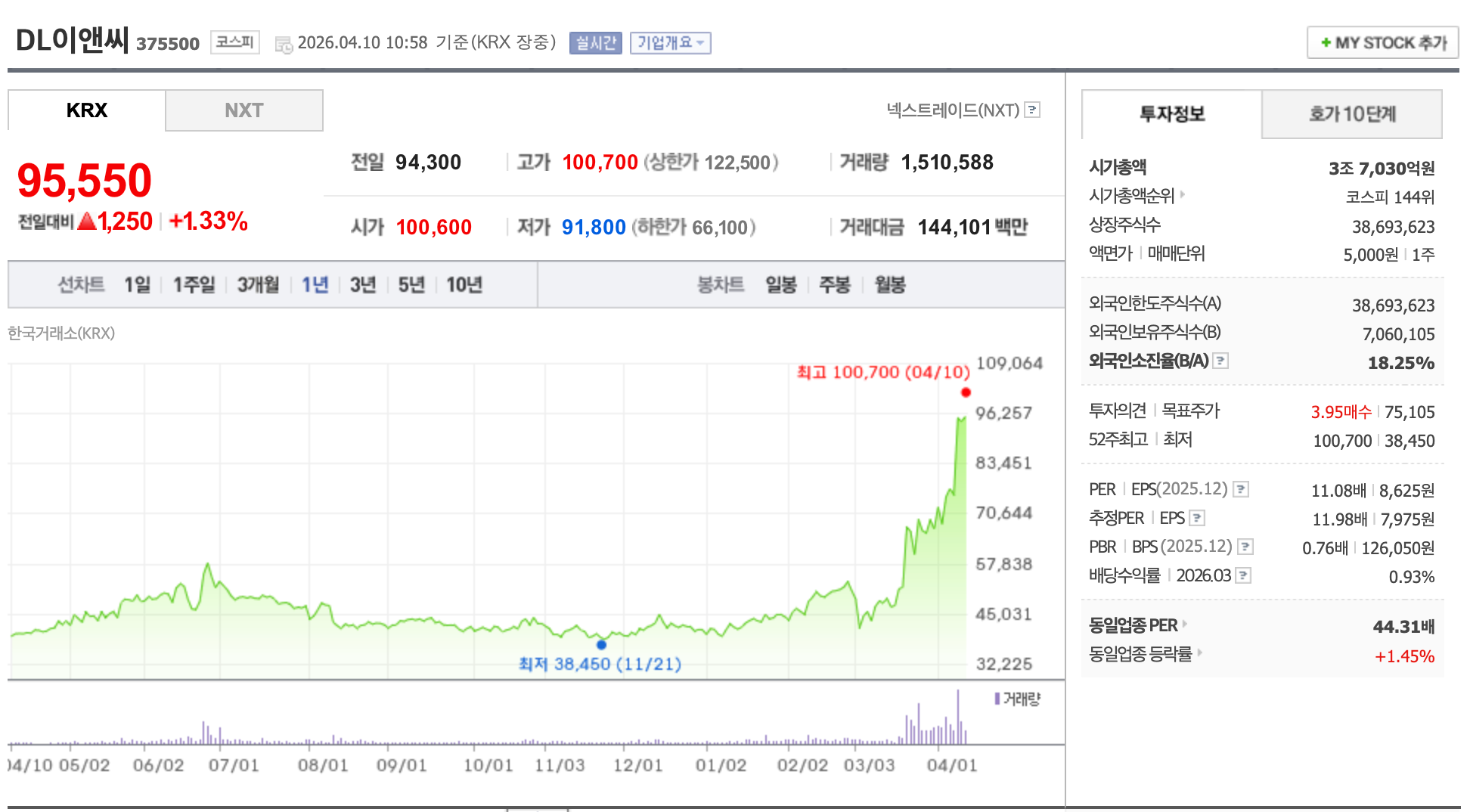This screenshot has width=1470, height=812.
Task: Open help icon beside 추정PER EPS
Action: pyautogui.click(x=1197, y=518)
